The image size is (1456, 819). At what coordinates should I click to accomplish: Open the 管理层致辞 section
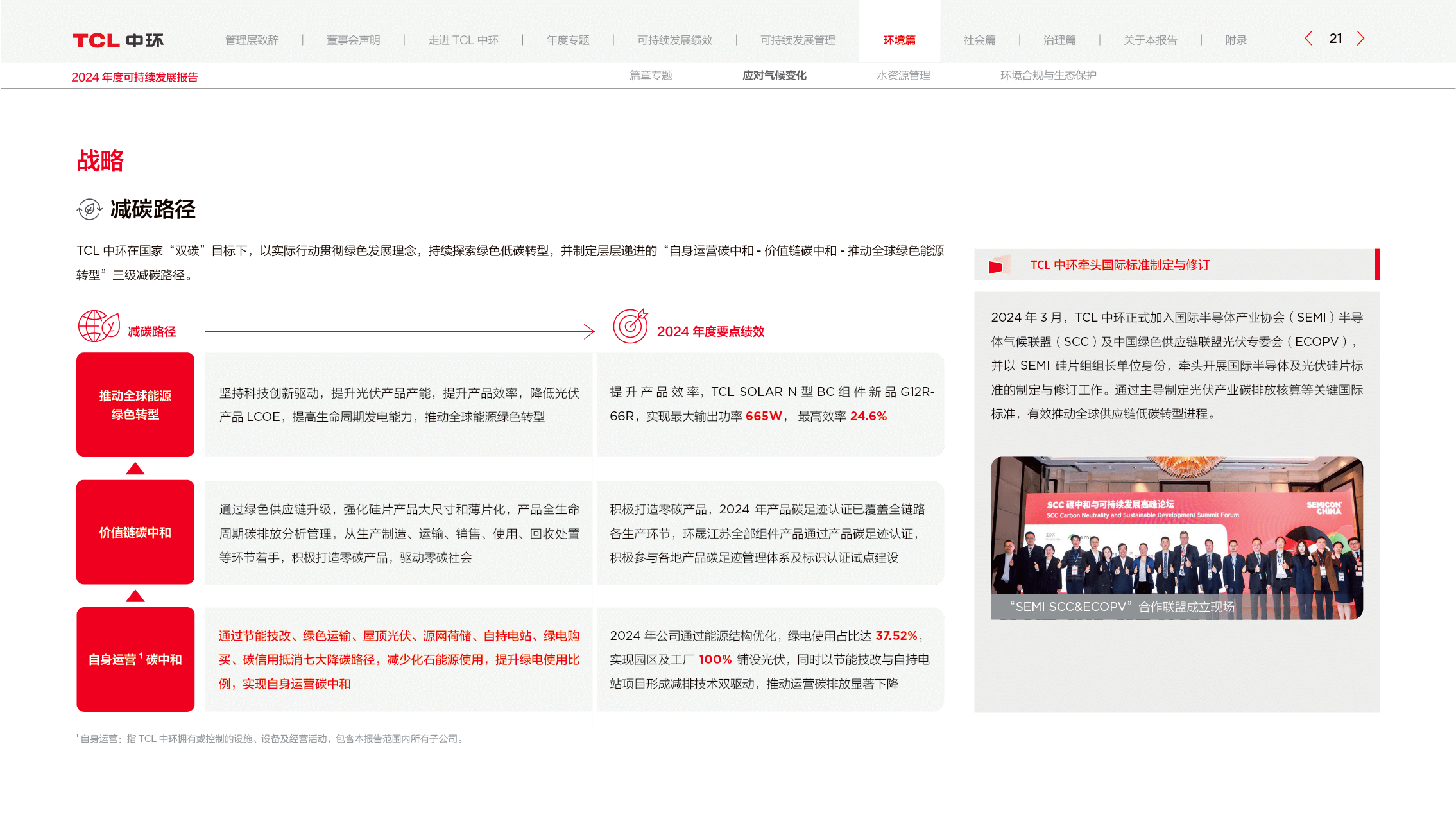coord(252,40)
